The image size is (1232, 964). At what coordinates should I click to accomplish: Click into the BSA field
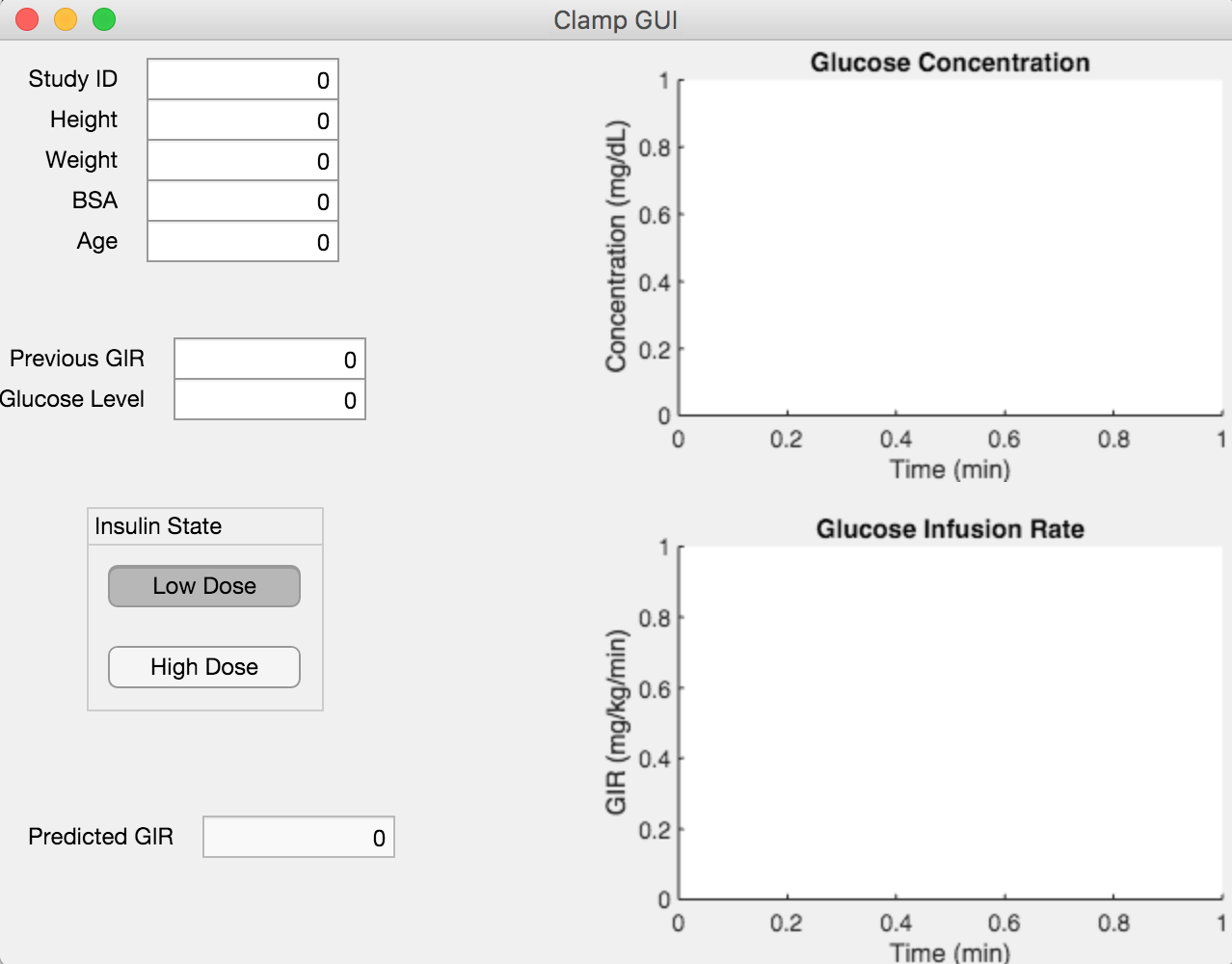243,201
